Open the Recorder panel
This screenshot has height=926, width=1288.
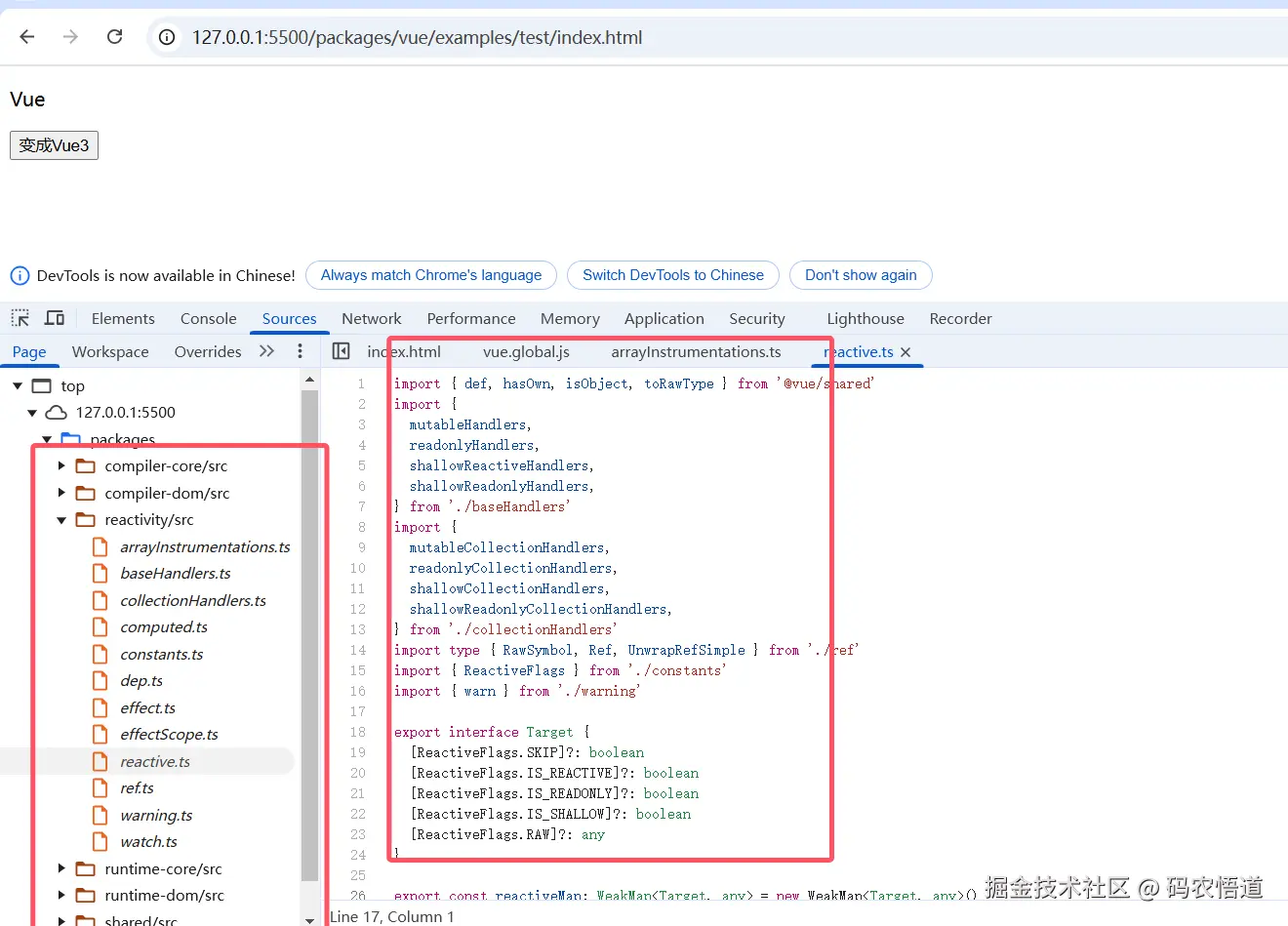coord(961,318)
